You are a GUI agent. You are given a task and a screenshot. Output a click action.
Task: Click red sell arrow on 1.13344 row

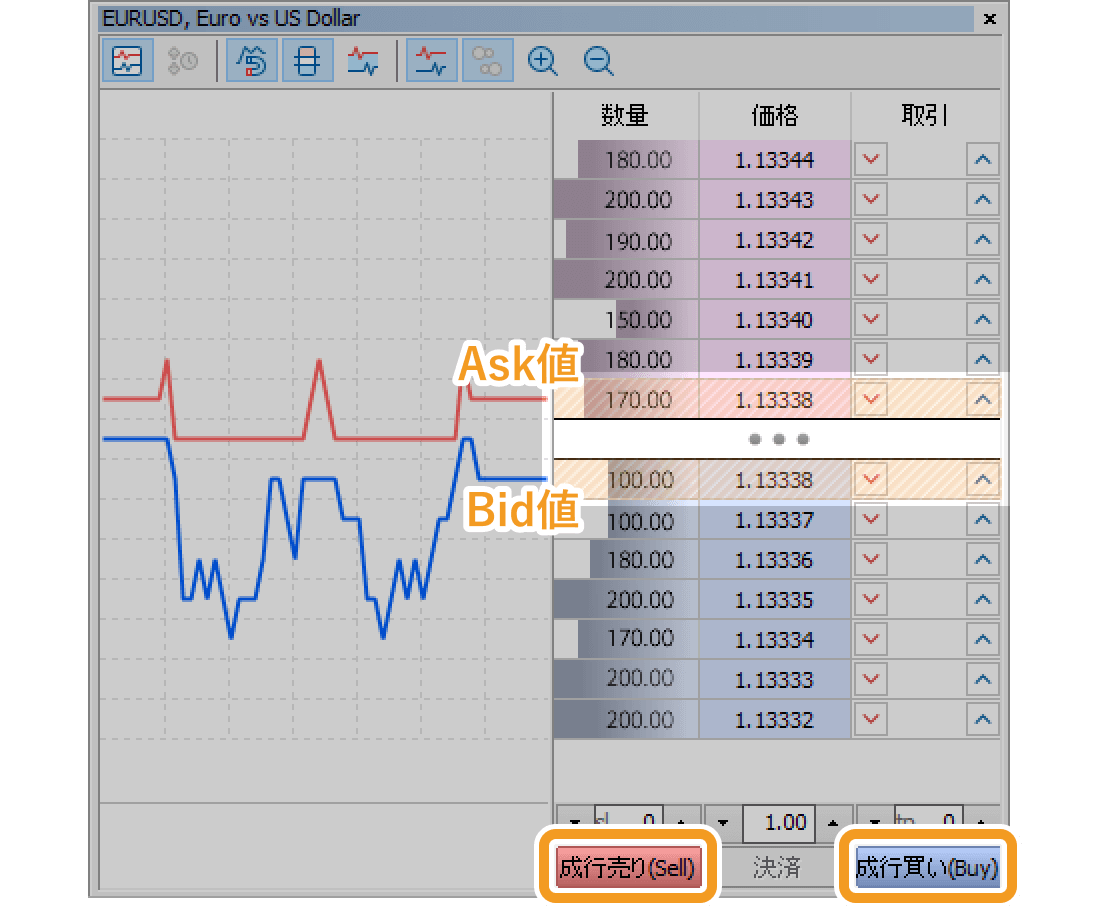(871, 160)
